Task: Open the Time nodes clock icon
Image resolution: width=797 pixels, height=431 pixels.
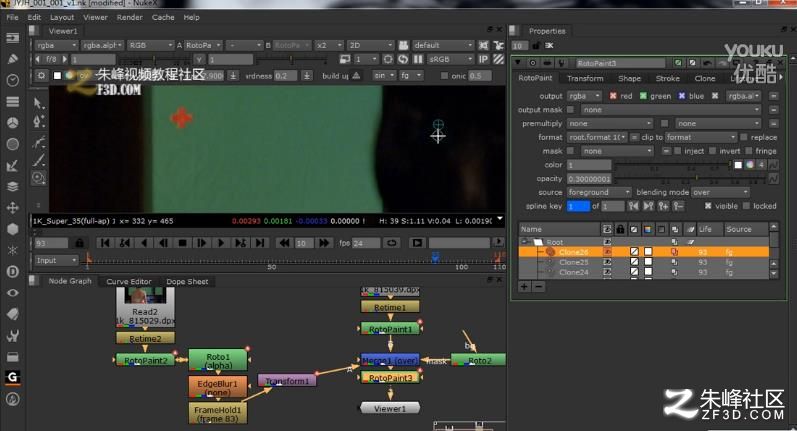Action: coord(13,80)
